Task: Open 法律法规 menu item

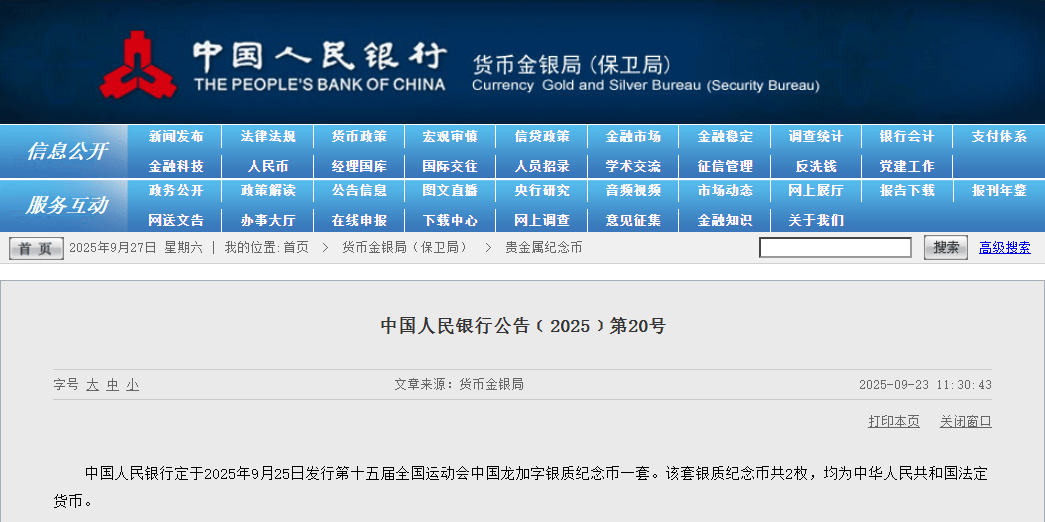Action: [x=268, y=137]
